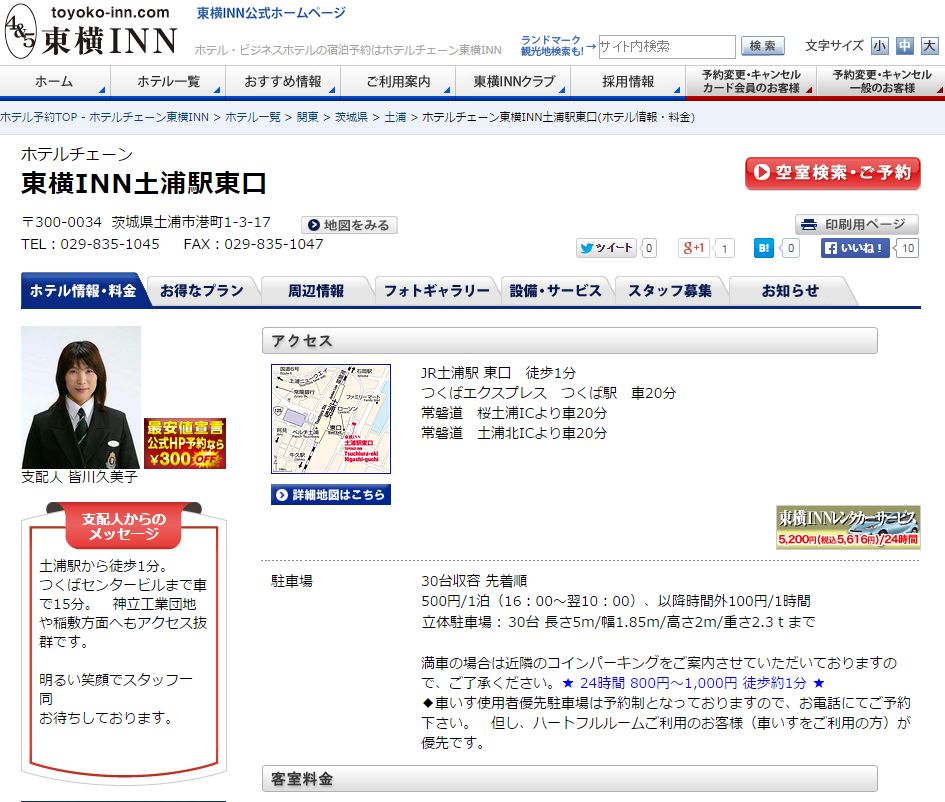Click the Twitter ツイート button
Screen dimensions: 945x802
[x=606, y=248]
